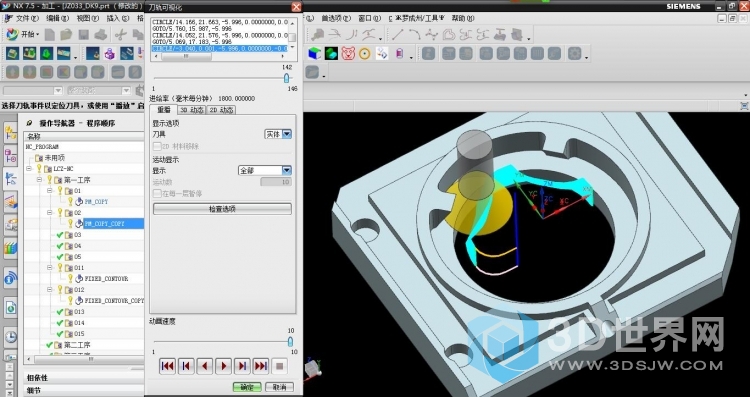Rewind to start of tool path

167,366
